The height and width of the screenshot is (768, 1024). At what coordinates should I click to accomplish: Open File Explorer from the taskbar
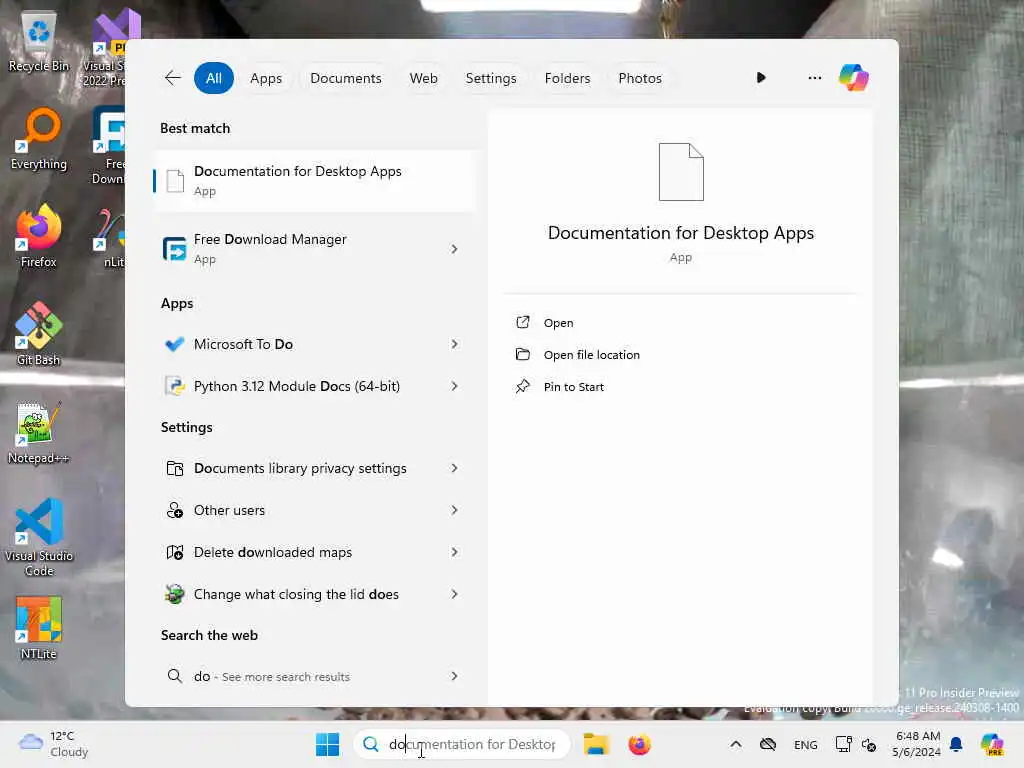tap(596, 744)
